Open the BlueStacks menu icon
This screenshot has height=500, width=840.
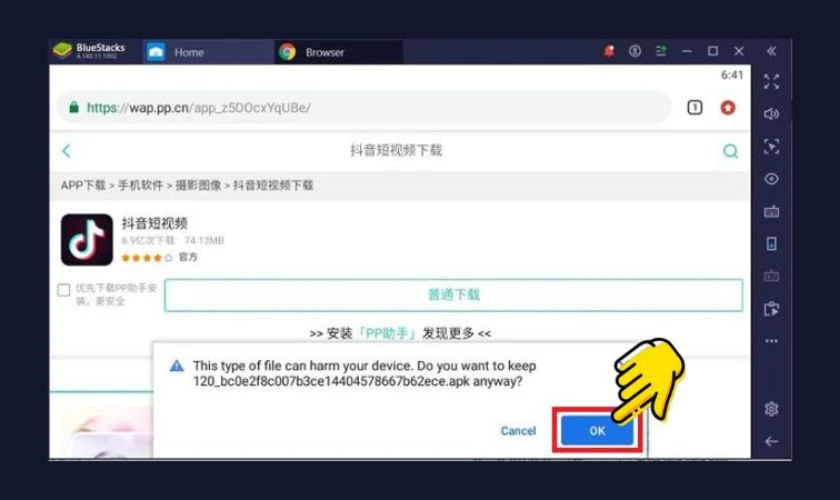661,51
